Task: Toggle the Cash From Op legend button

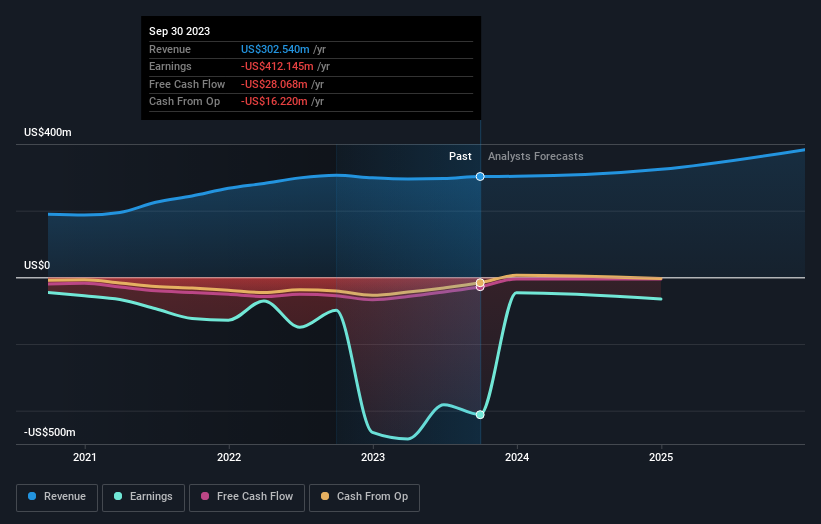Action: pyautogui.click(x=364, y=497)
